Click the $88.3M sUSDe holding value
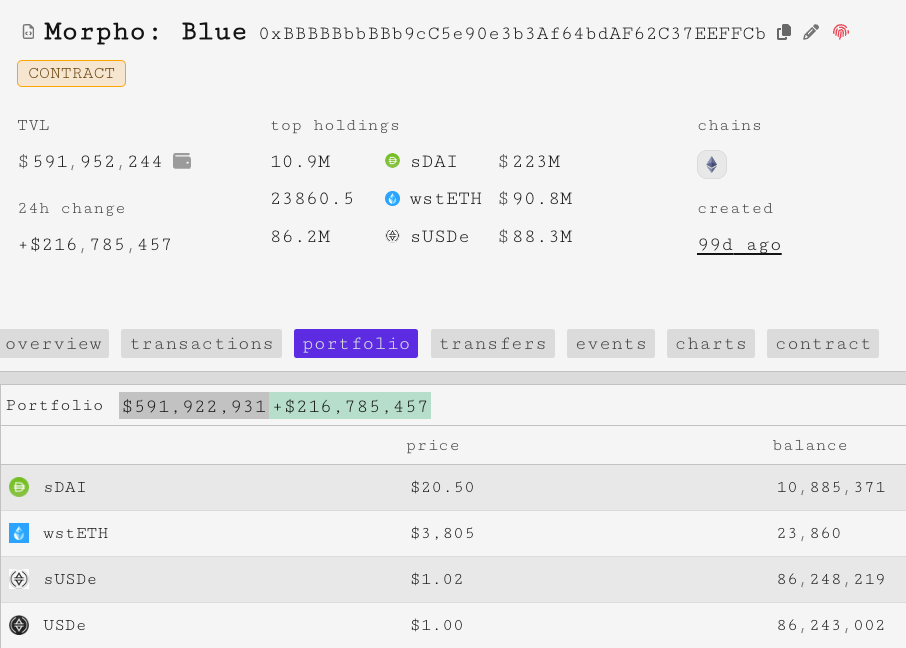This screenshot has width=906, height=648. click(535, 237)
